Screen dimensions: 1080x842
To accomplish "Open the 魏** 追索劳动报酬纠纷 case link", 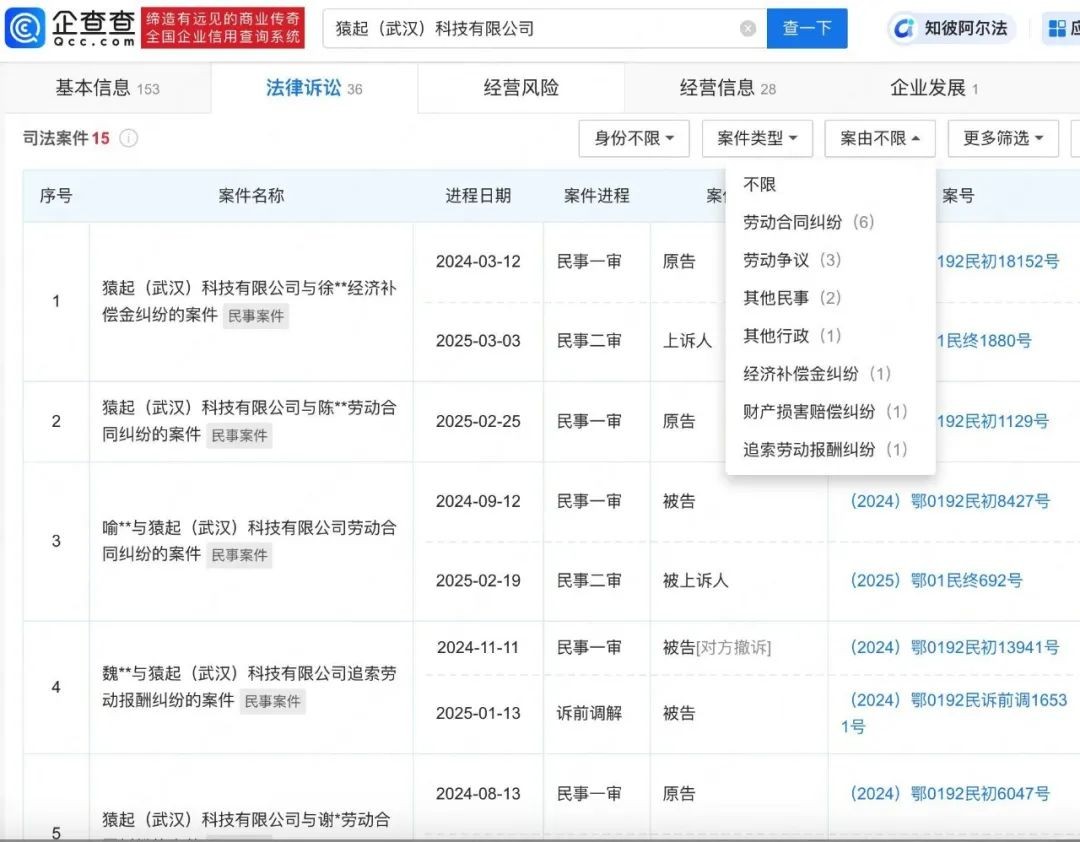I will click(249, 687).
